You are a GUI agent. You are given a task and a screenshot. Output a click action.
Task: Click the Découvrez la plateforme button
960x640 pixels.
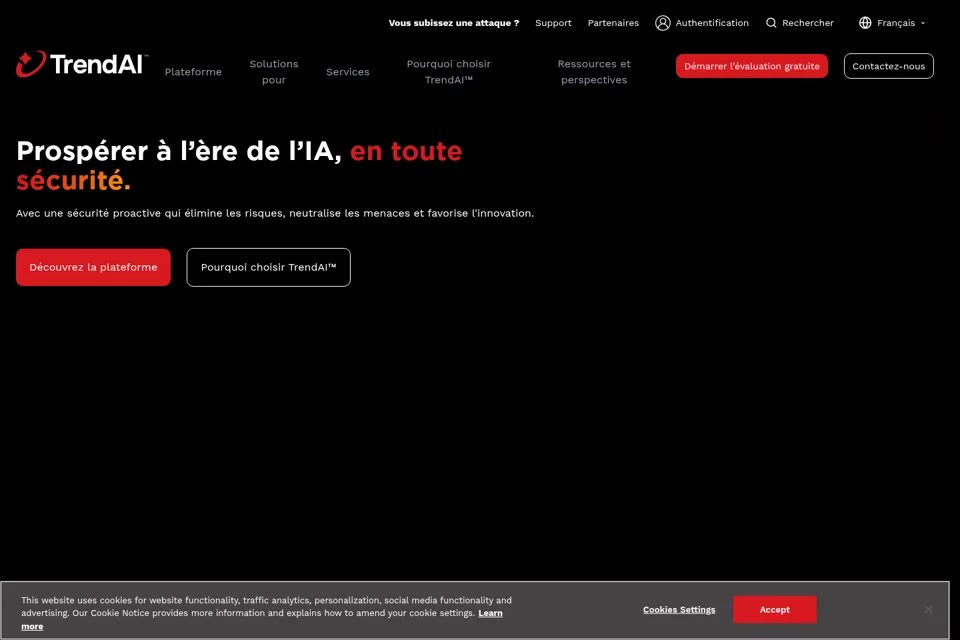(x=93, y=267)
